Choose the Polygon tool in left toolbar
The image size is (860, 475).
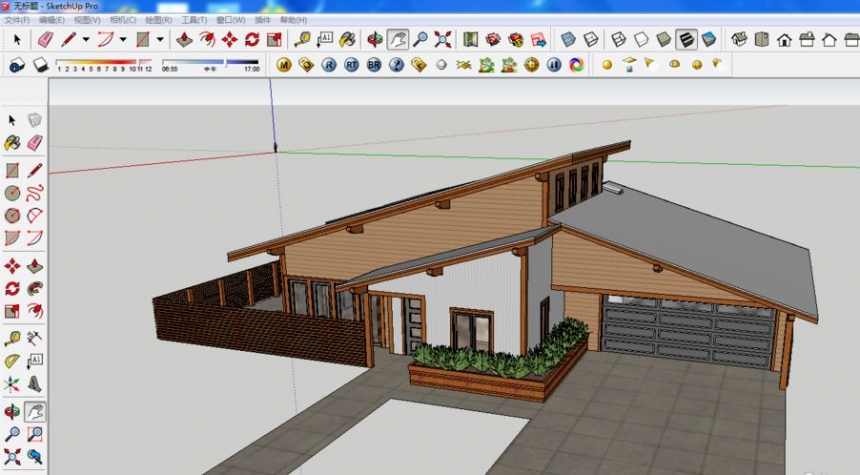[12, 216]
